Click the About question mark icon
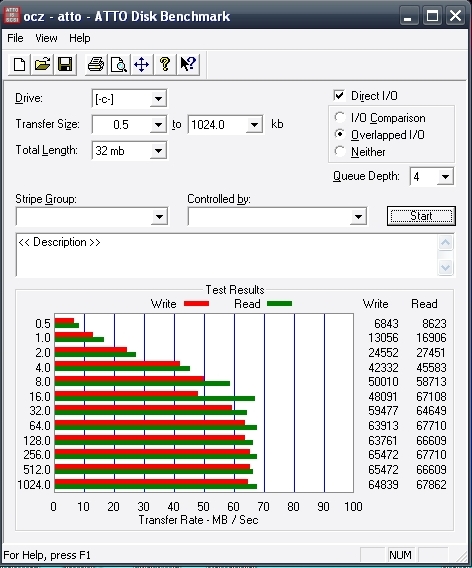The height and width of the screenshot is (568, 472). (165, 65)
